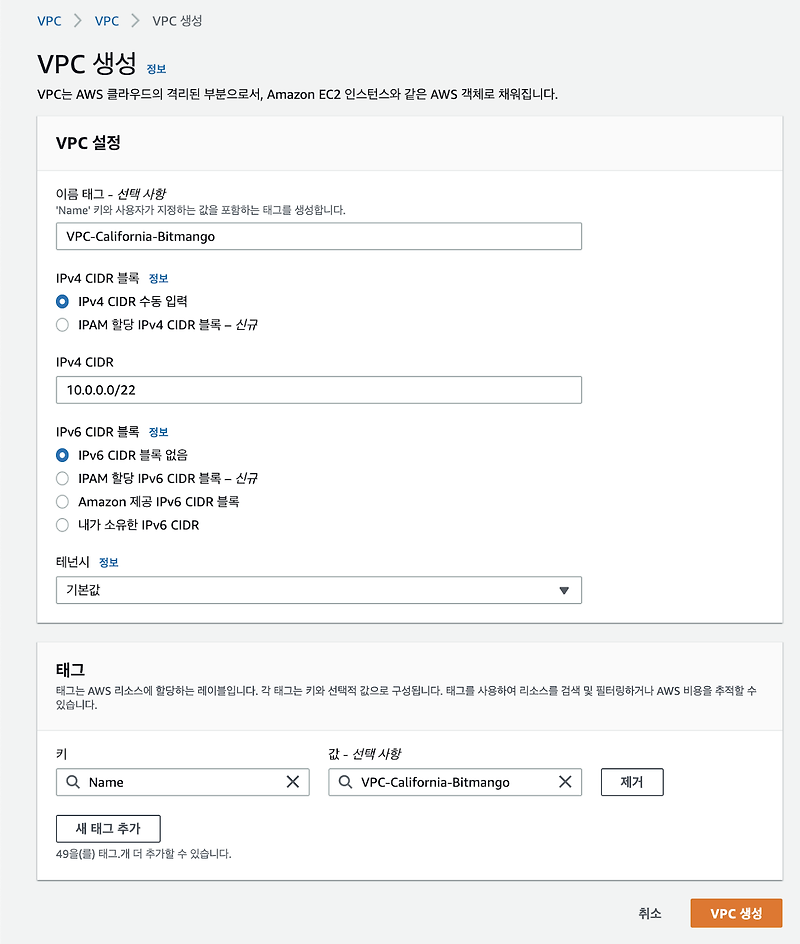
Task: Click 새 태그 추가 to add a tag
Action: [107, 828]
